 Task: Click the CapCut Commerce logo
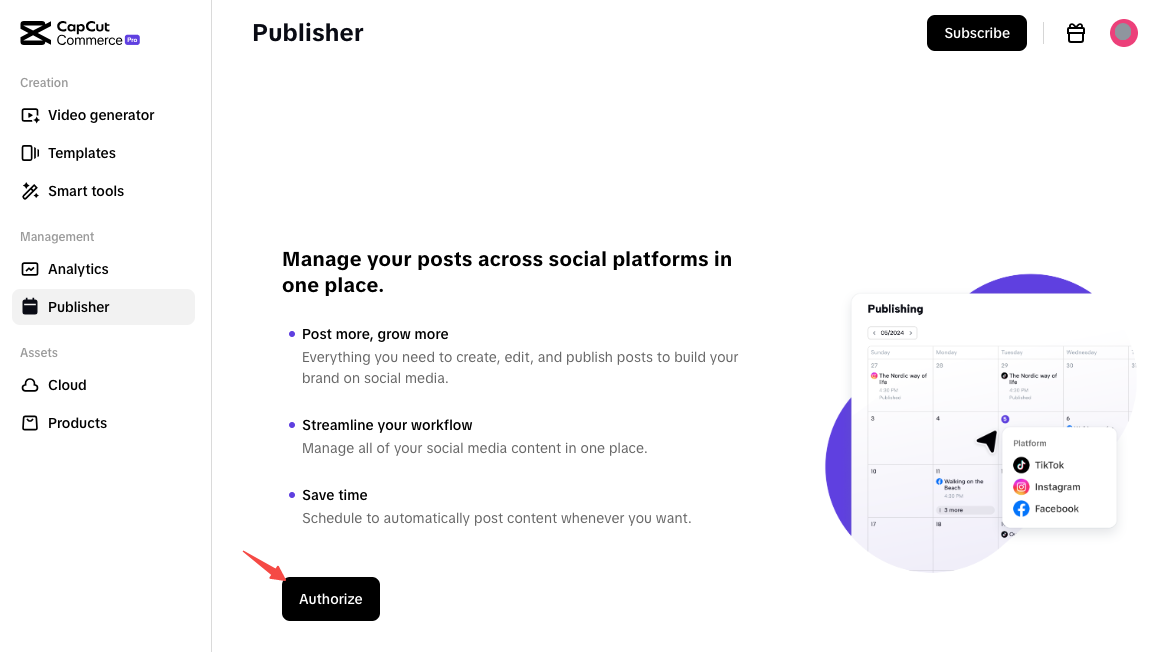tap(79, 33)
